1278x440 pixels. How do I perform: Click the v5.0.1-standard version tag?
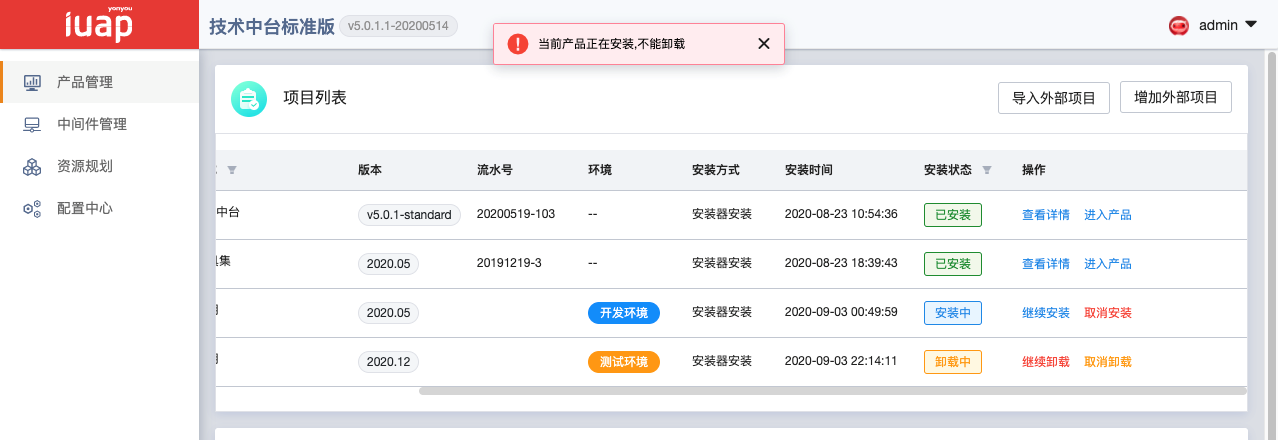(x=409, y=215)
